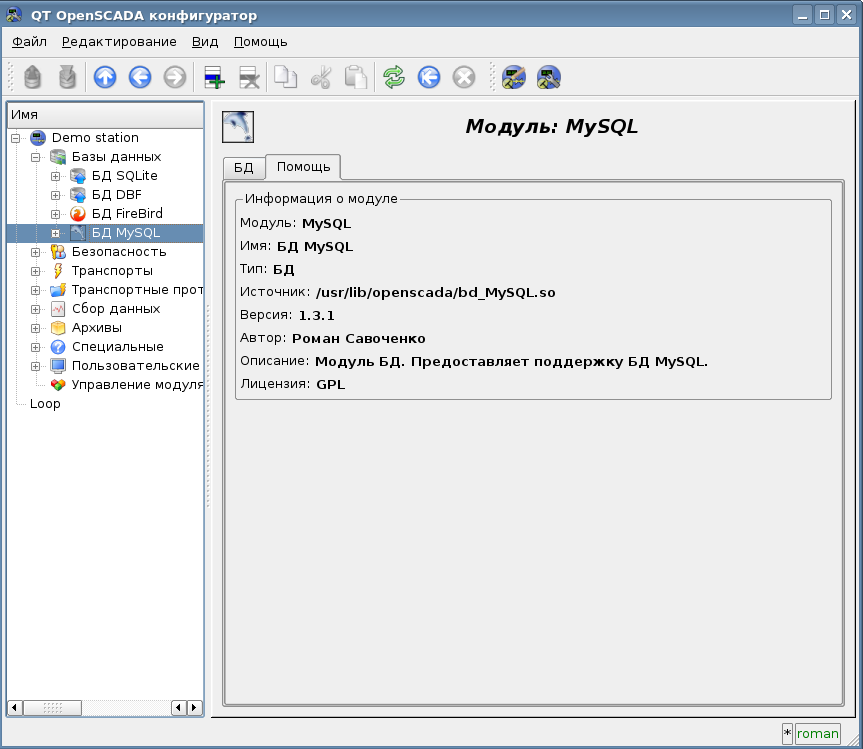Go up one level with the up arrow
The height and width of the screenshot is (749, 863).
pyautogui.click(x=105, y=77)
